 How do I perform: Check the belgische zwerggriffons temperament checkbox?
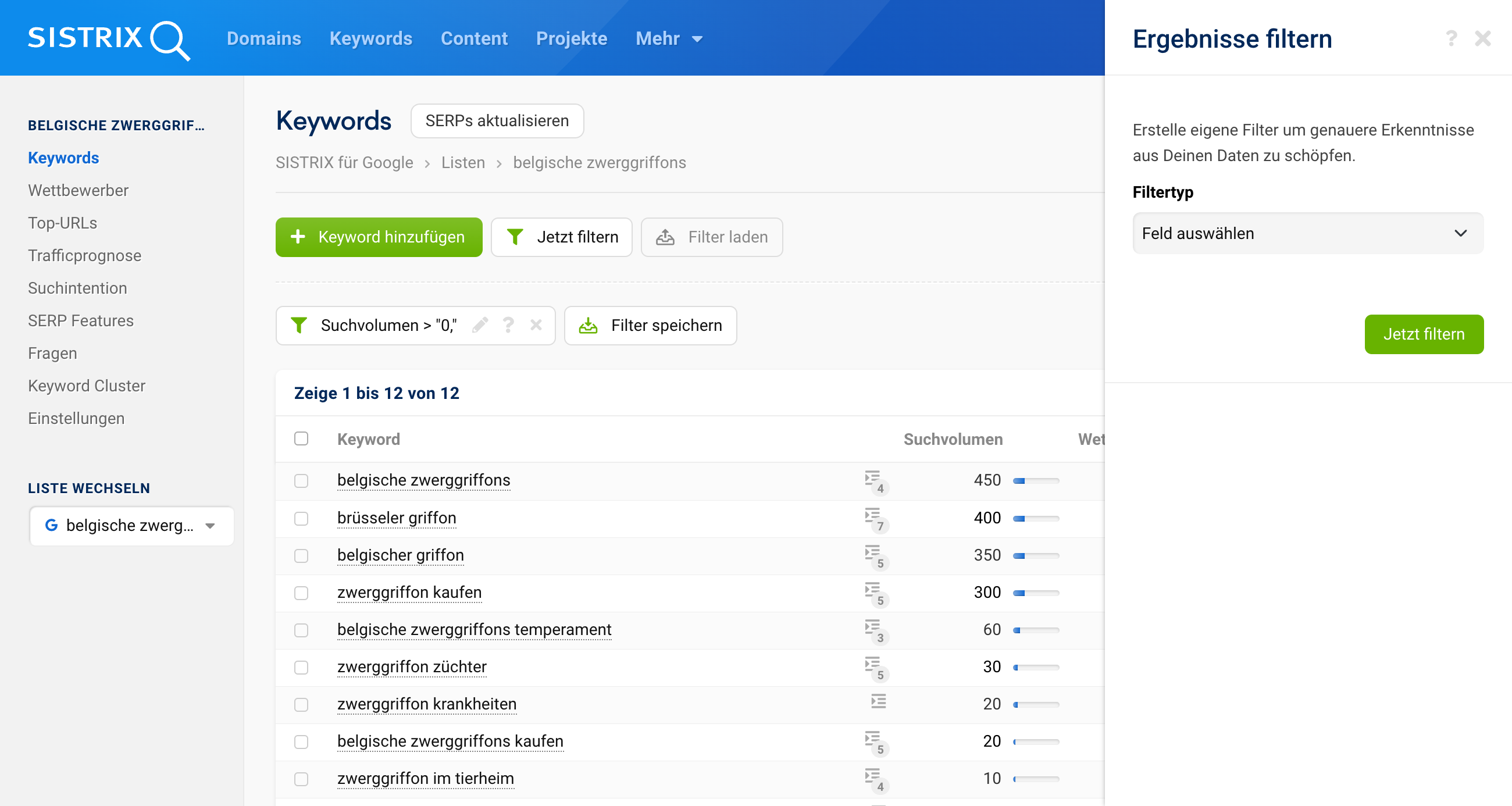tap(301, 630)
